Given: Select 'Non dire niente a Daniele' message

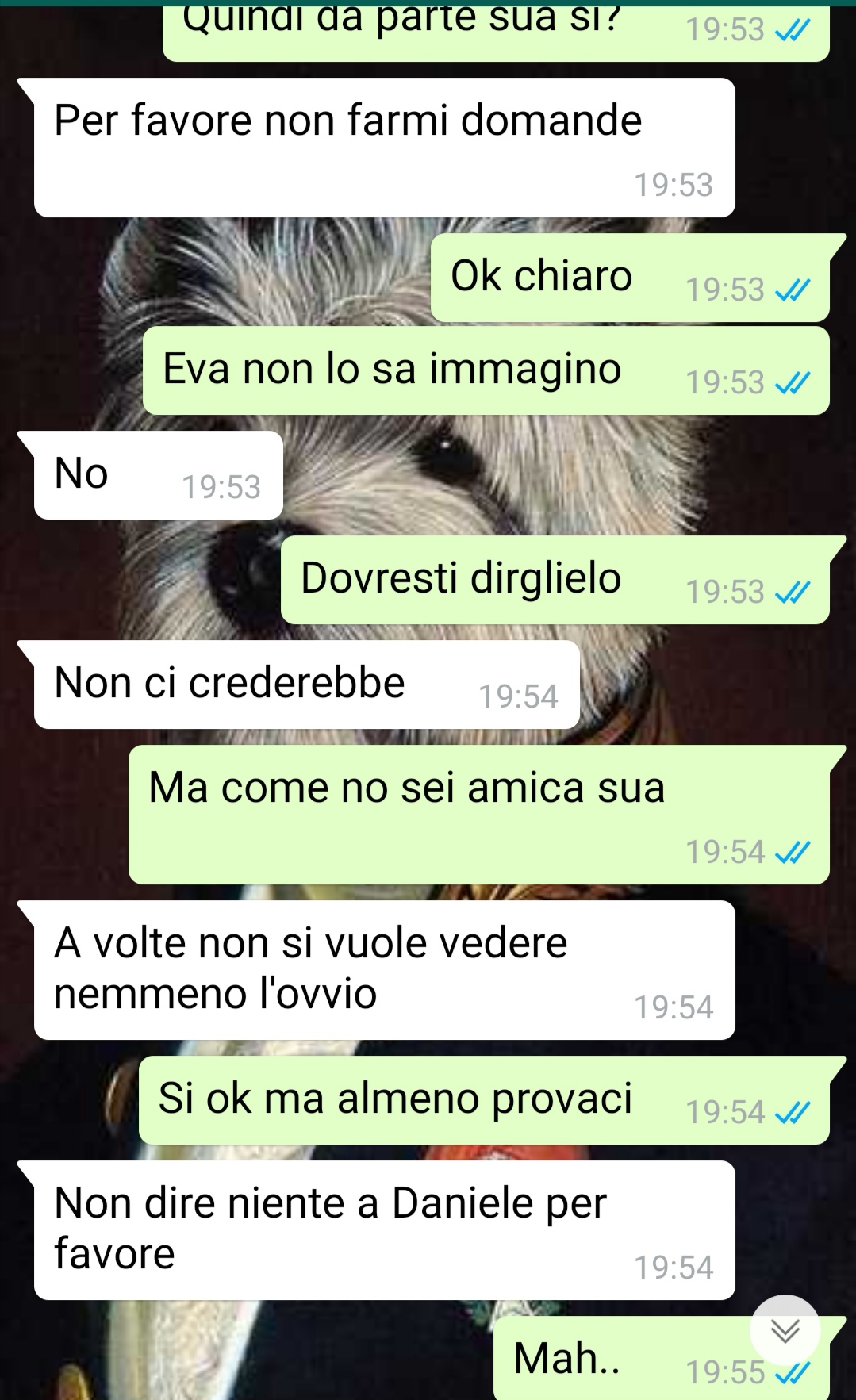Looking at the screenshot, I should coord(384,1230).
